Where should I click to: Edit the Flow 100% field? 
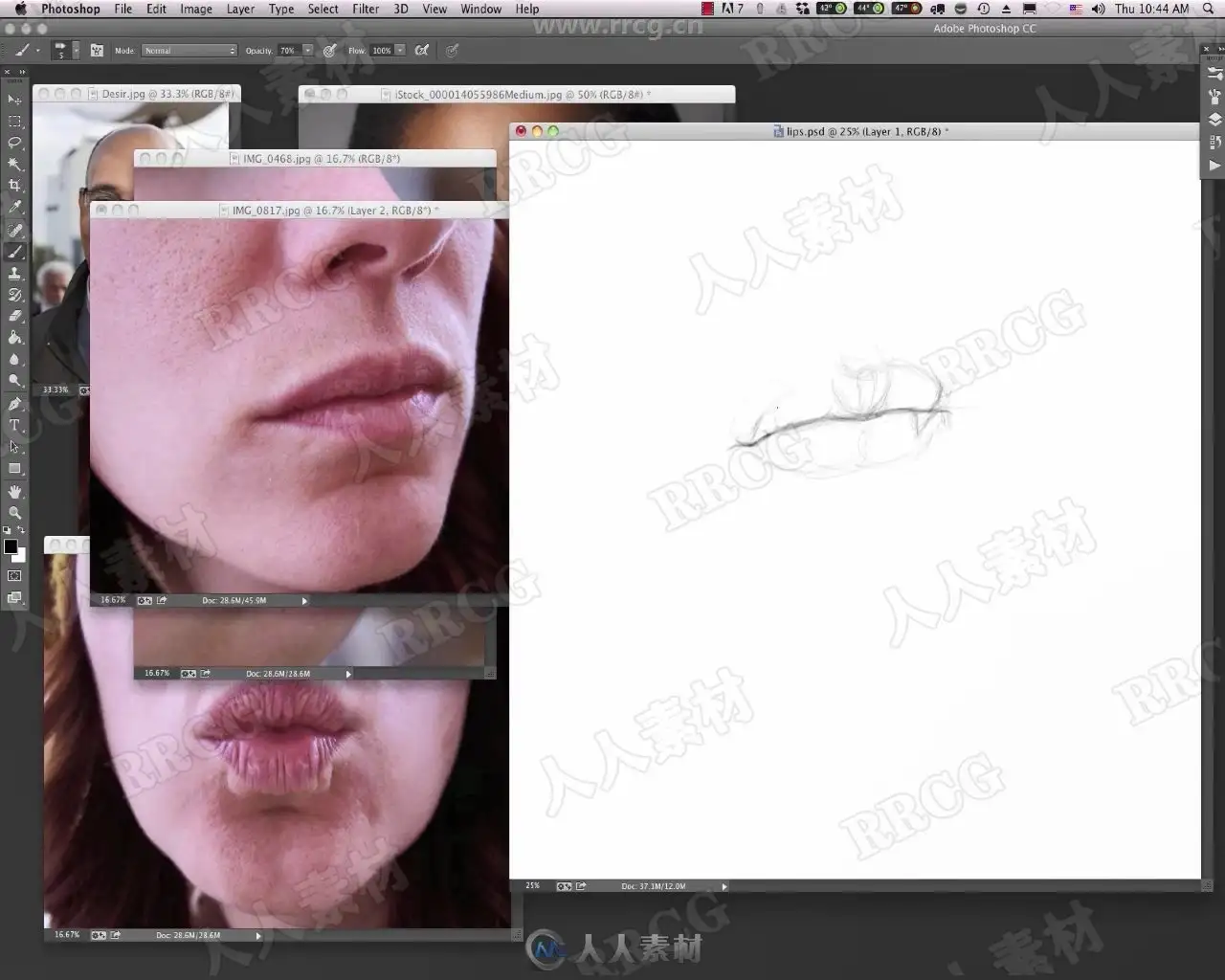tap(382, 51)
